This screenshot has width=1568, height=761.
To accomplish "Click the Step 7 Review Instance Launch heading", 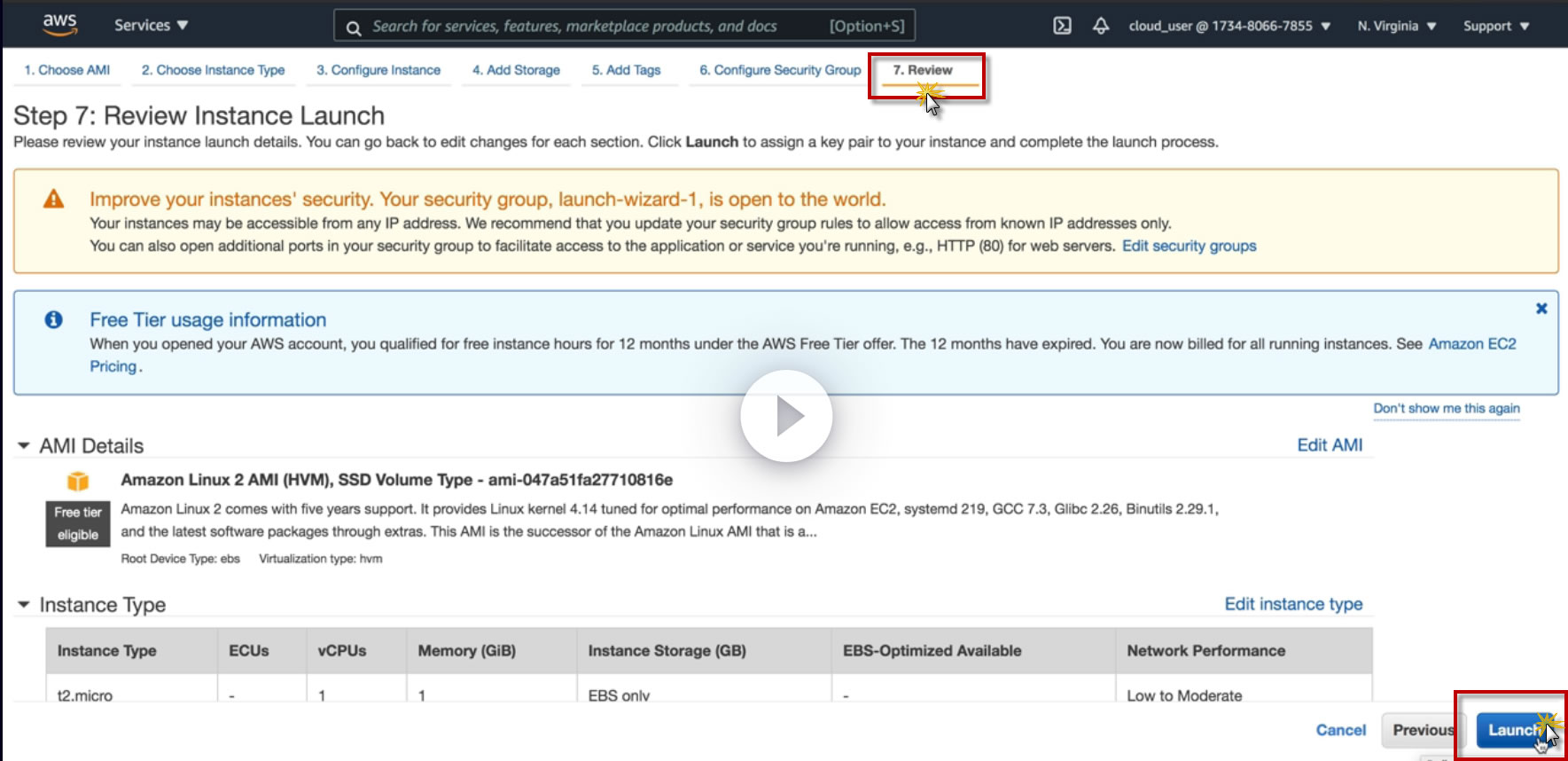I will 199,115.
